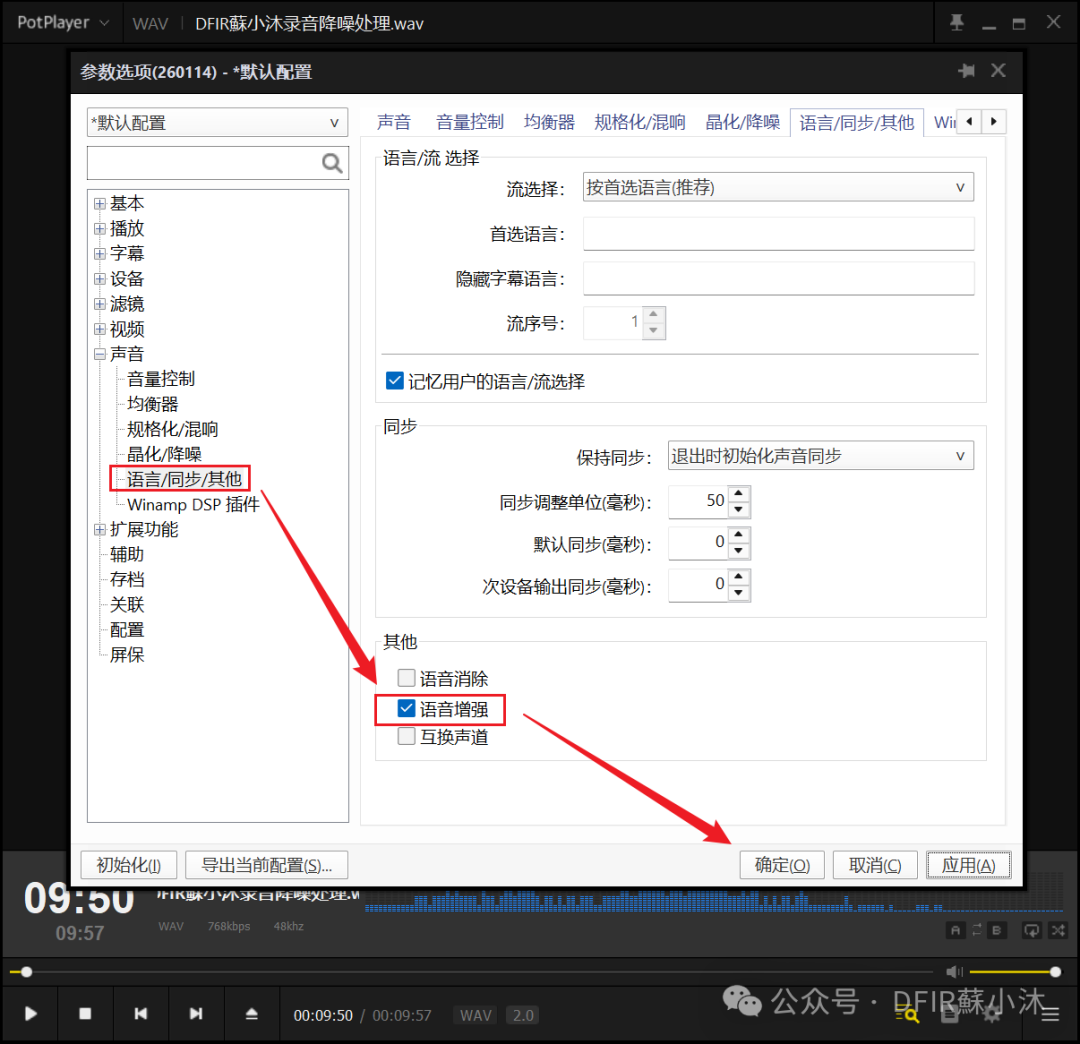Skip to the previous track

141,1014
